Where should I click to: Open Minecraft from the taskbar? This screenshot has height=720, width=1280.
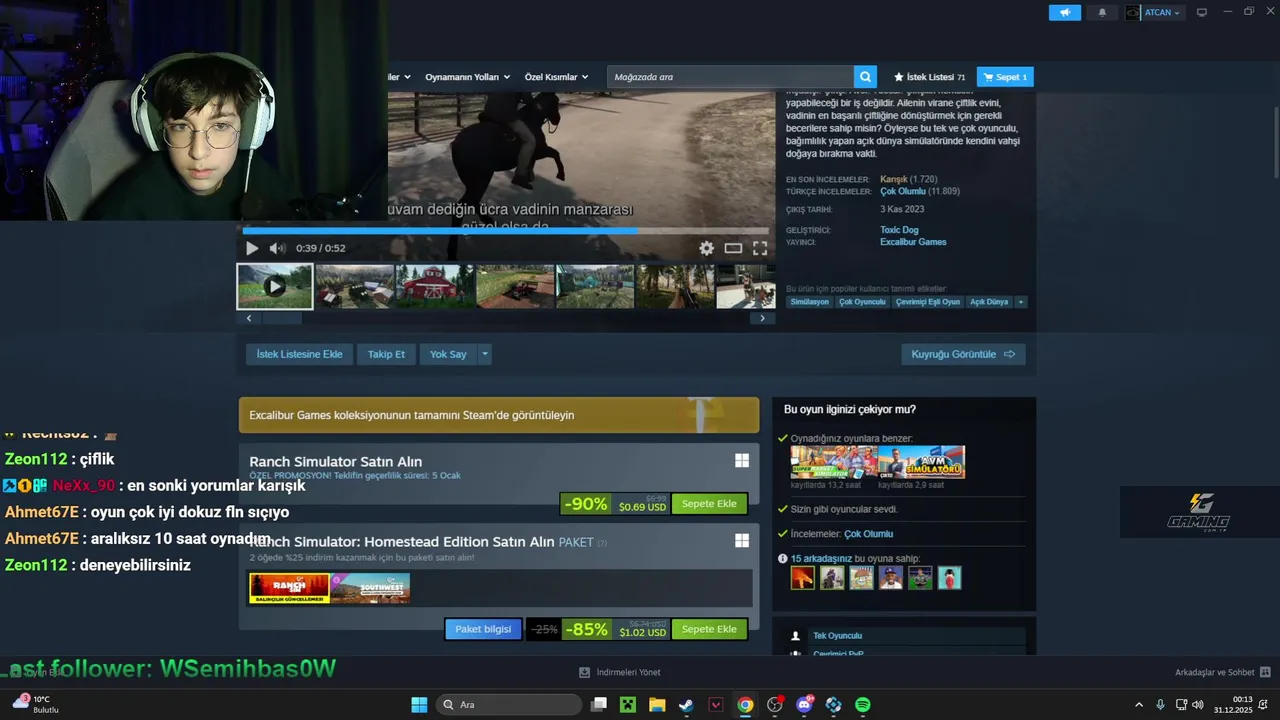[627, 705]
